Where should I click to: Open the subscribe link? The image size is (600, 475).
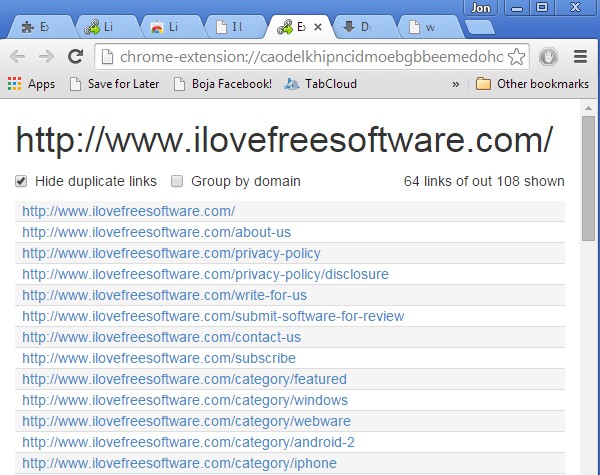159,359
